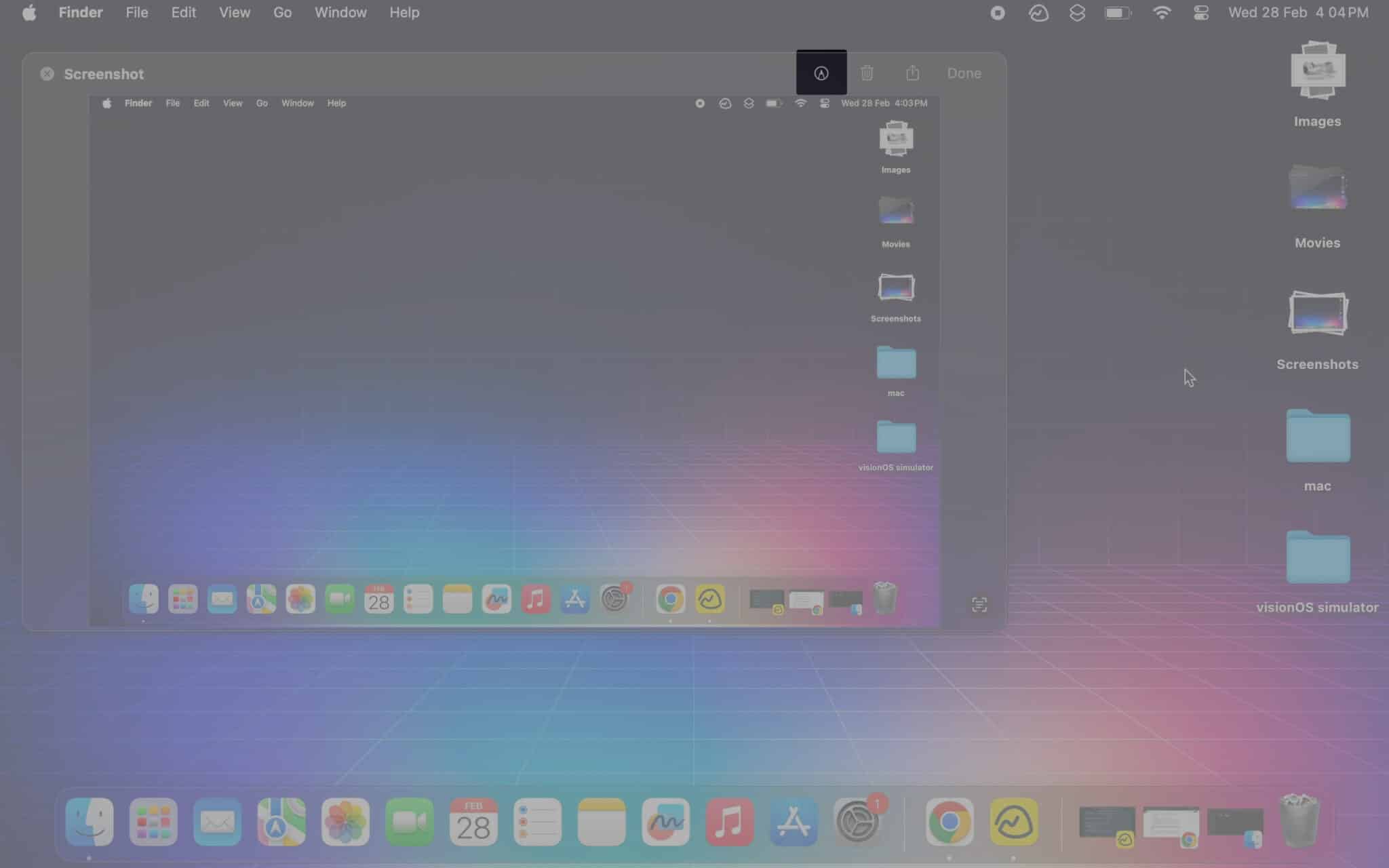This screenshot has width=1389, height=868.
Task: Click Done button to finish screenshot
Action: 964,72
